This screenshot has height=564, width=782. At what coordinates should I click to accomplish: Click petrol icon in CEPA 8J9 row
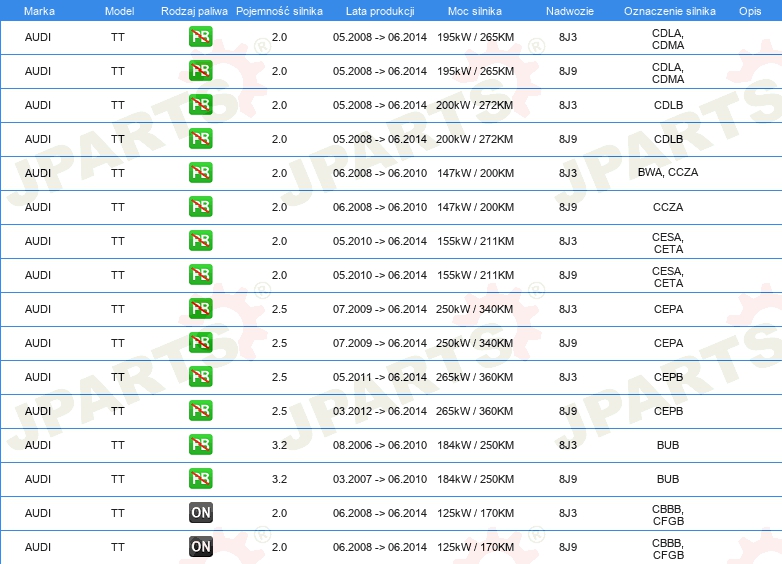coord(200,343)
